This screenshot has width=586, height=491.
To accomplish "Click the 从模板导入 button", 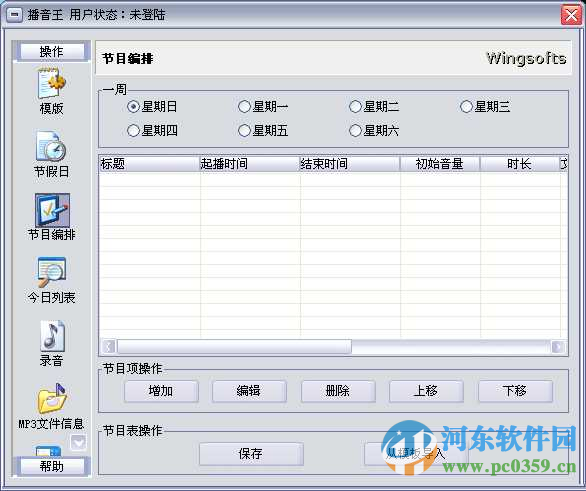I will pyautogui.click(x=416, y=454).
